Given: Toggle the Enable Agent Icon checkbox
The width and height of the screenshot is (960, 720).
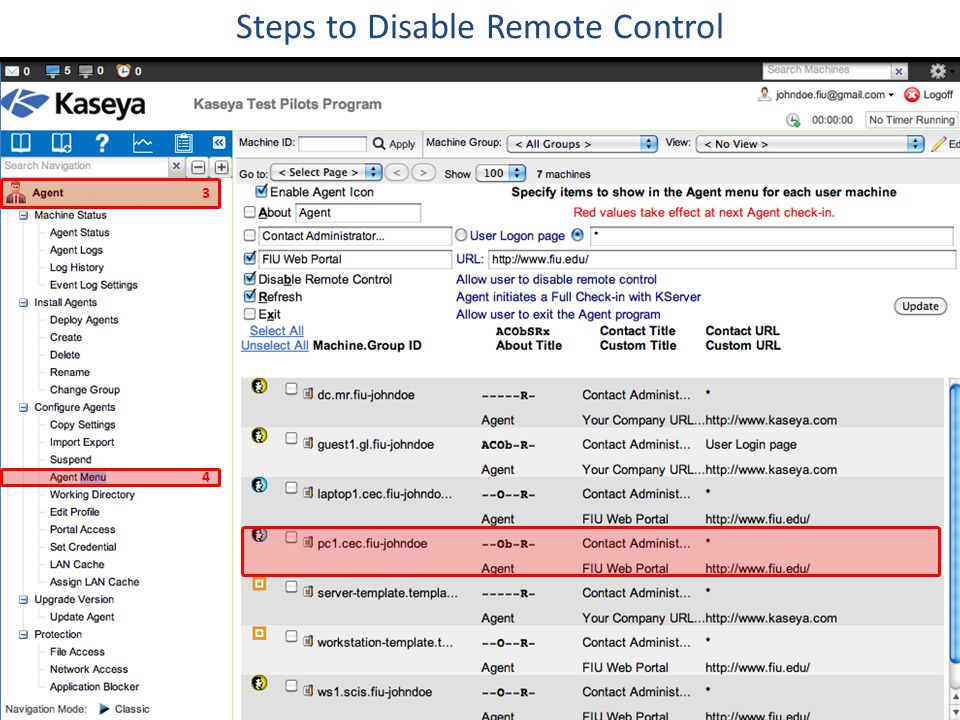Looking at the screenshot, I should tap(261, 191).
